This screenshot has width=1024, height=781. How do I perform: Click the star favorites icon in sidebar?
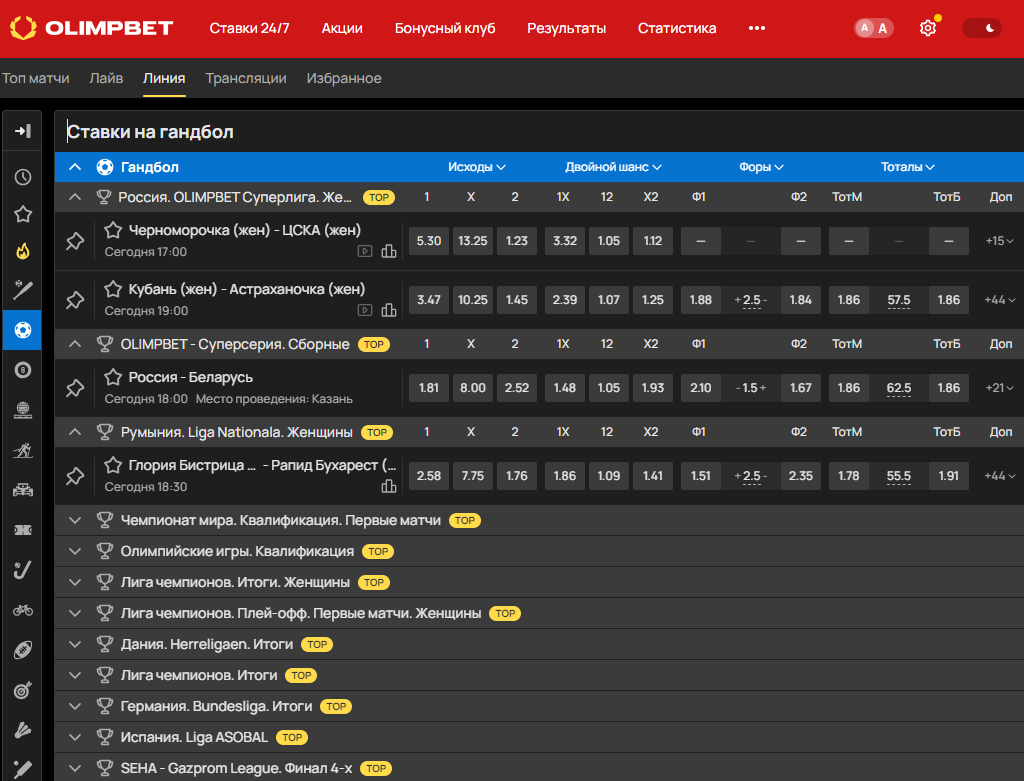pos(23,214)
